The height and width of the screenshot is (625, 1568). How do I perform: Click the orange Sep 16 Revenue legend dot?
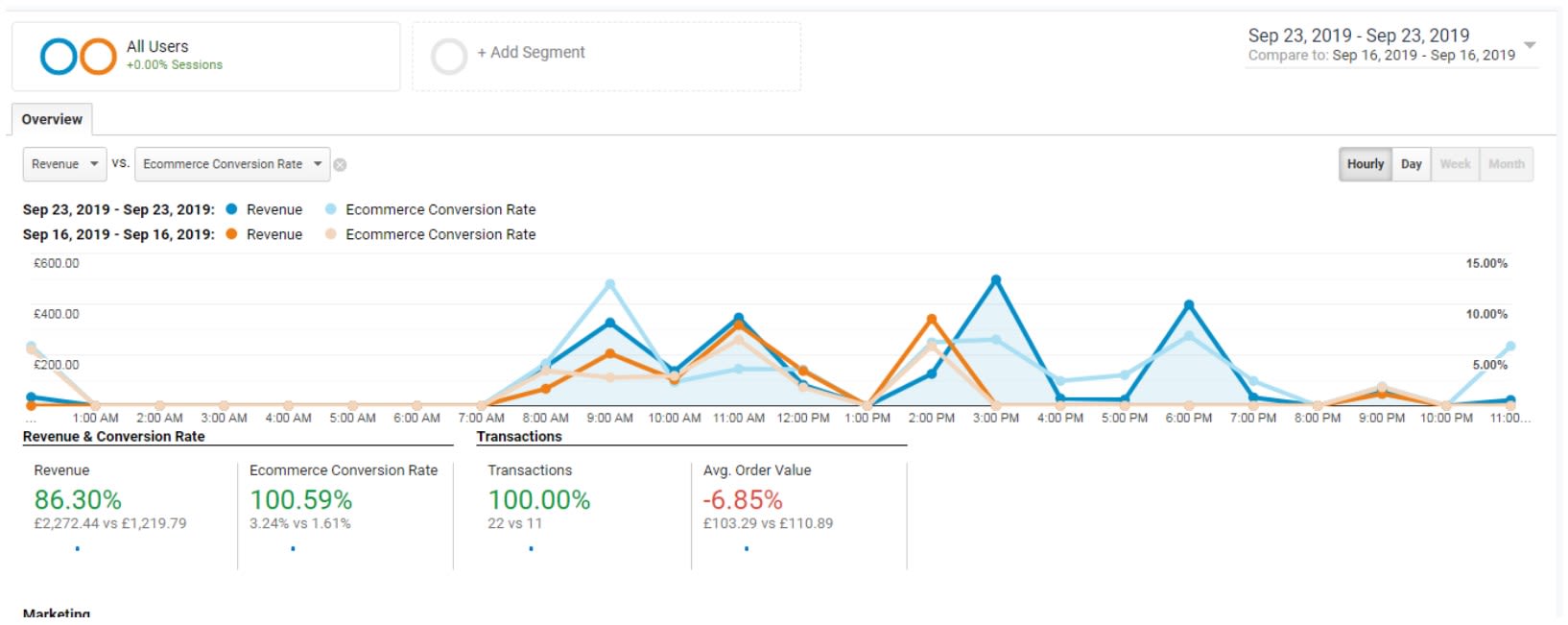point(231,234)
